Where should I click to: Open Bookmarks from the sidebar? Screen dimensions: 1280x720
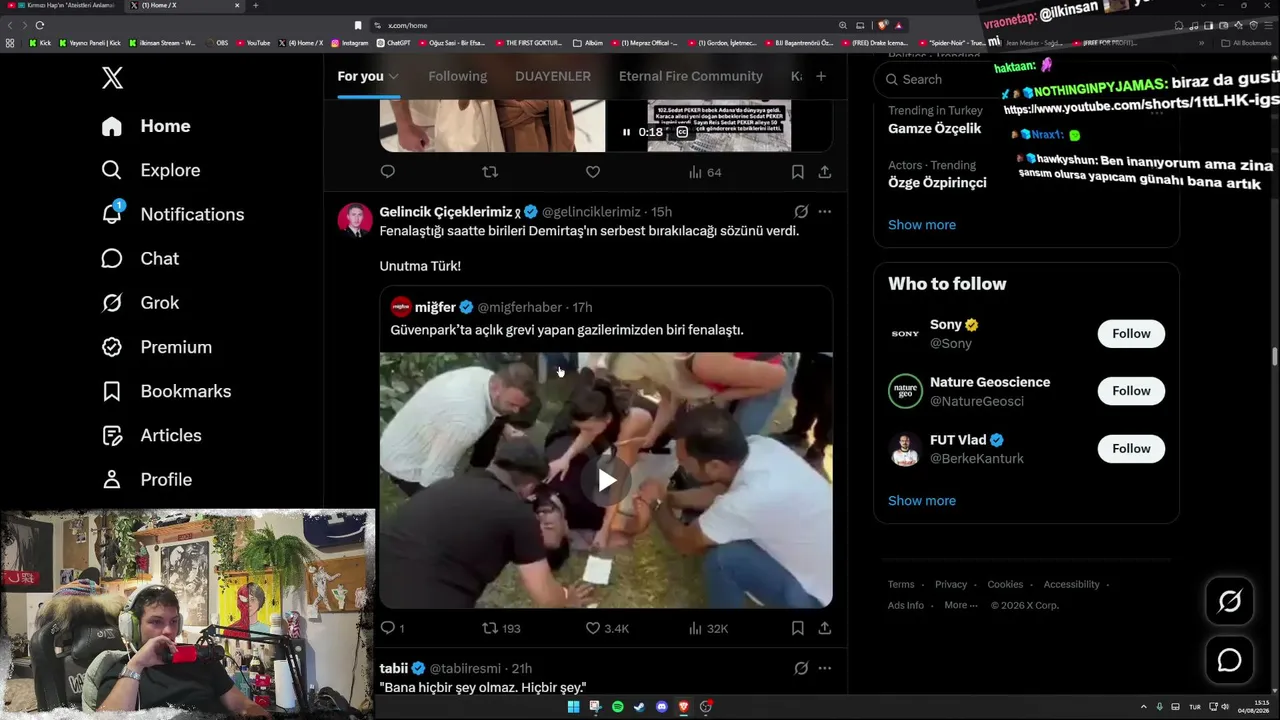point(166,391)
